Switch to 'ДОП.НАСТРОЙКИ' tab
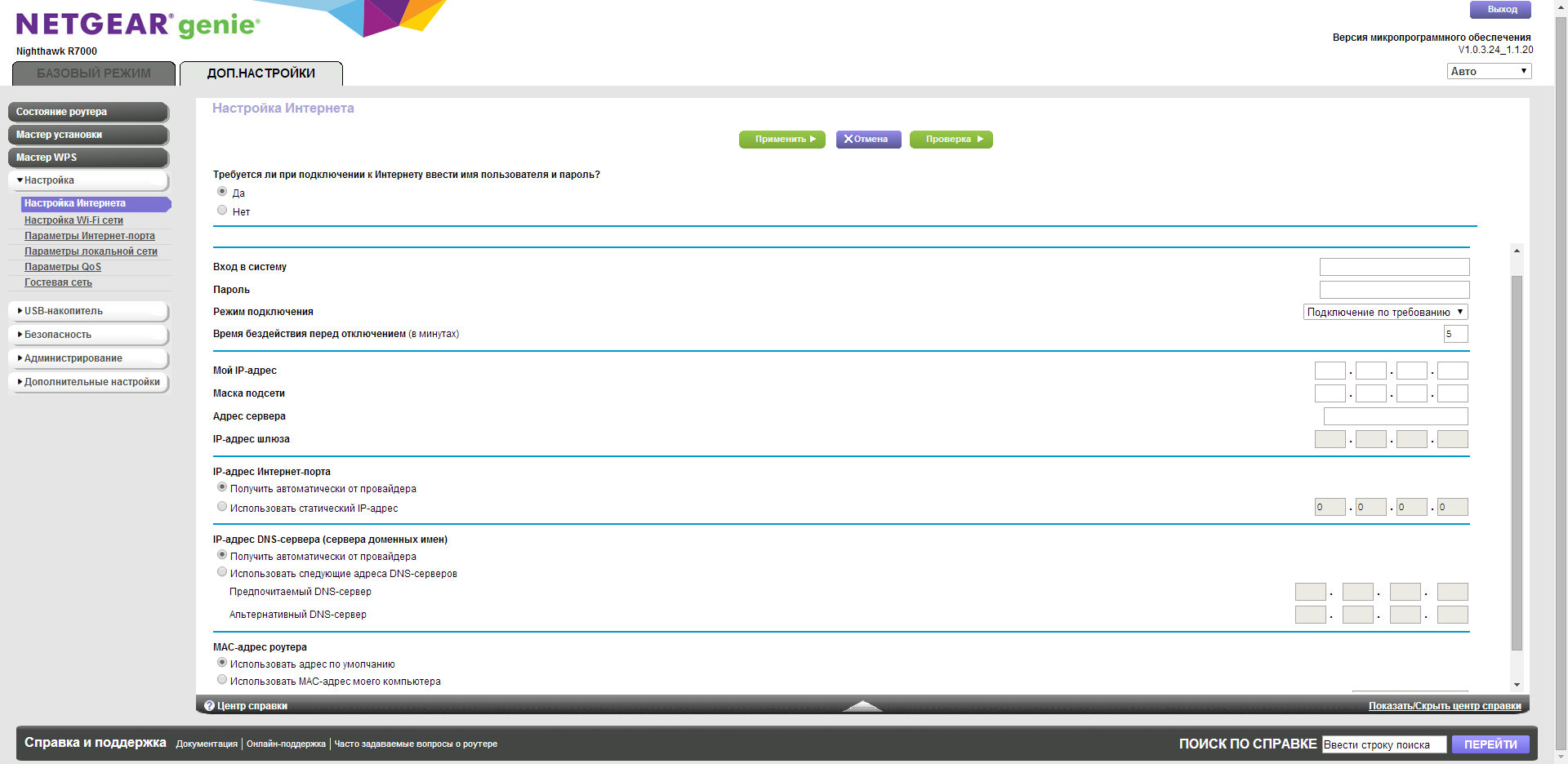 point(261,73)
